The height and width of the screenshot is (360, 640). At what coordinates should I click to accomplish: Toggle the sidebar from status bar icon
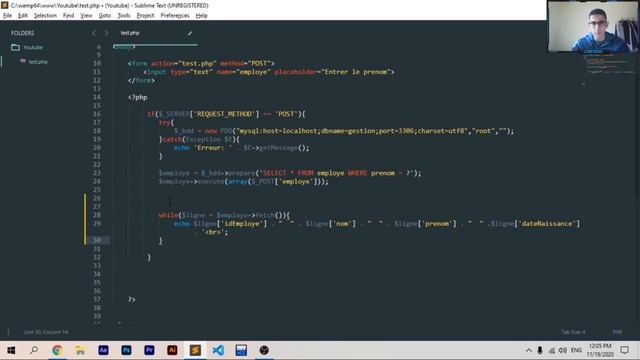pyautogui.click(x=9, y=332)
